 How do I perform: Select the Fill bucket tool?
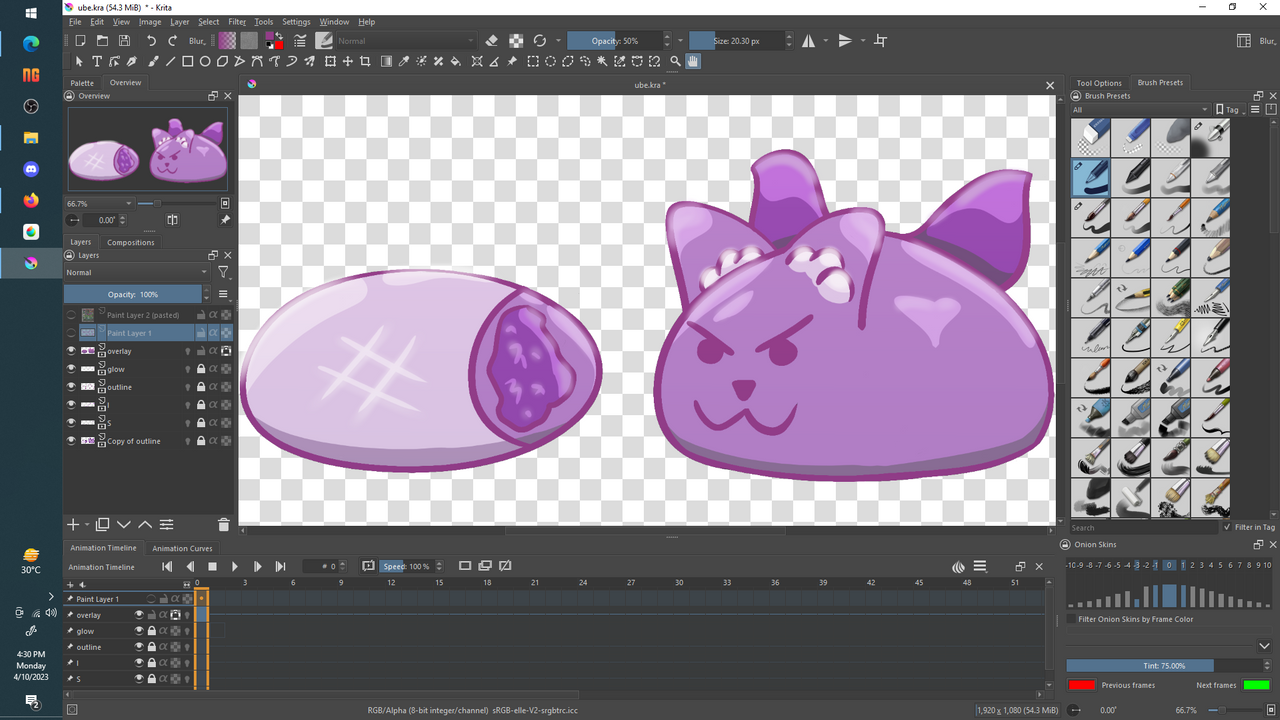(x=455, y=61)
